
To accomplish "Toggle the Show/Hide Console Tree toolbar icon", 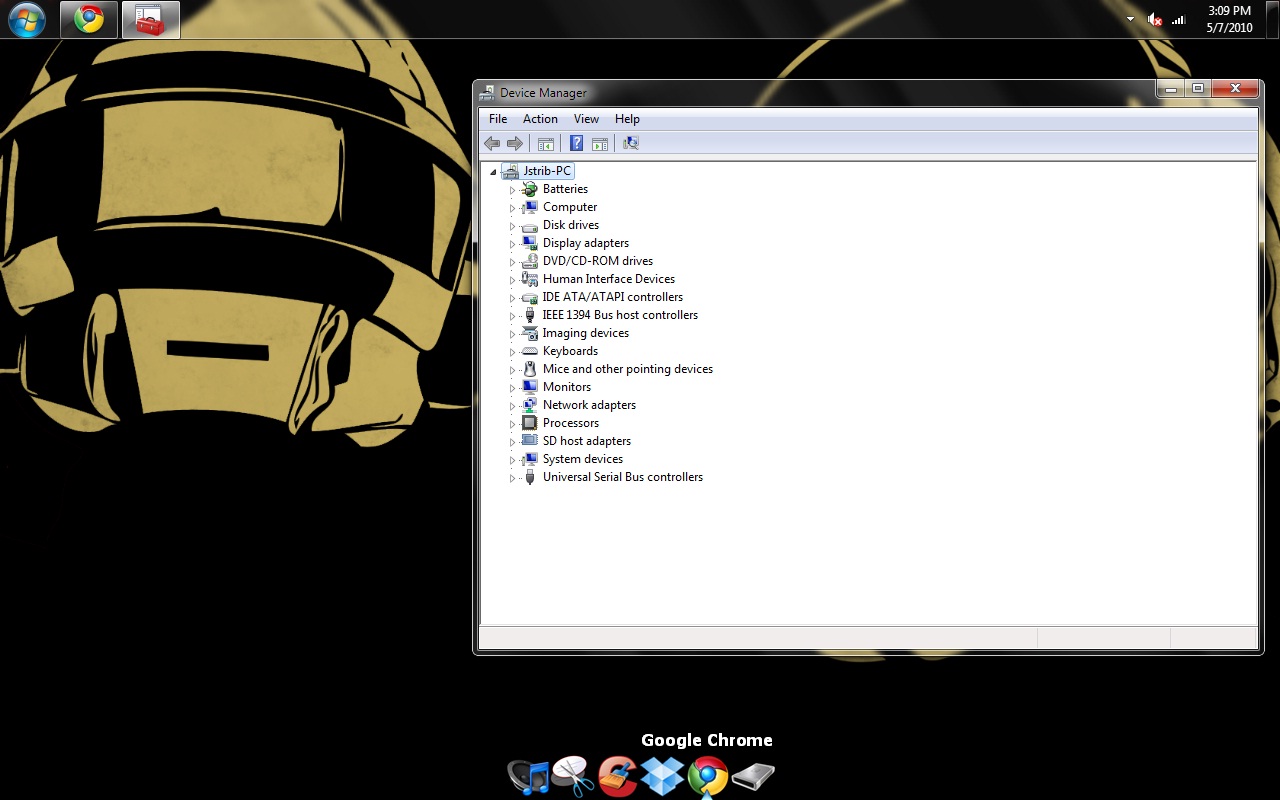I will click(x=545, y=143).
